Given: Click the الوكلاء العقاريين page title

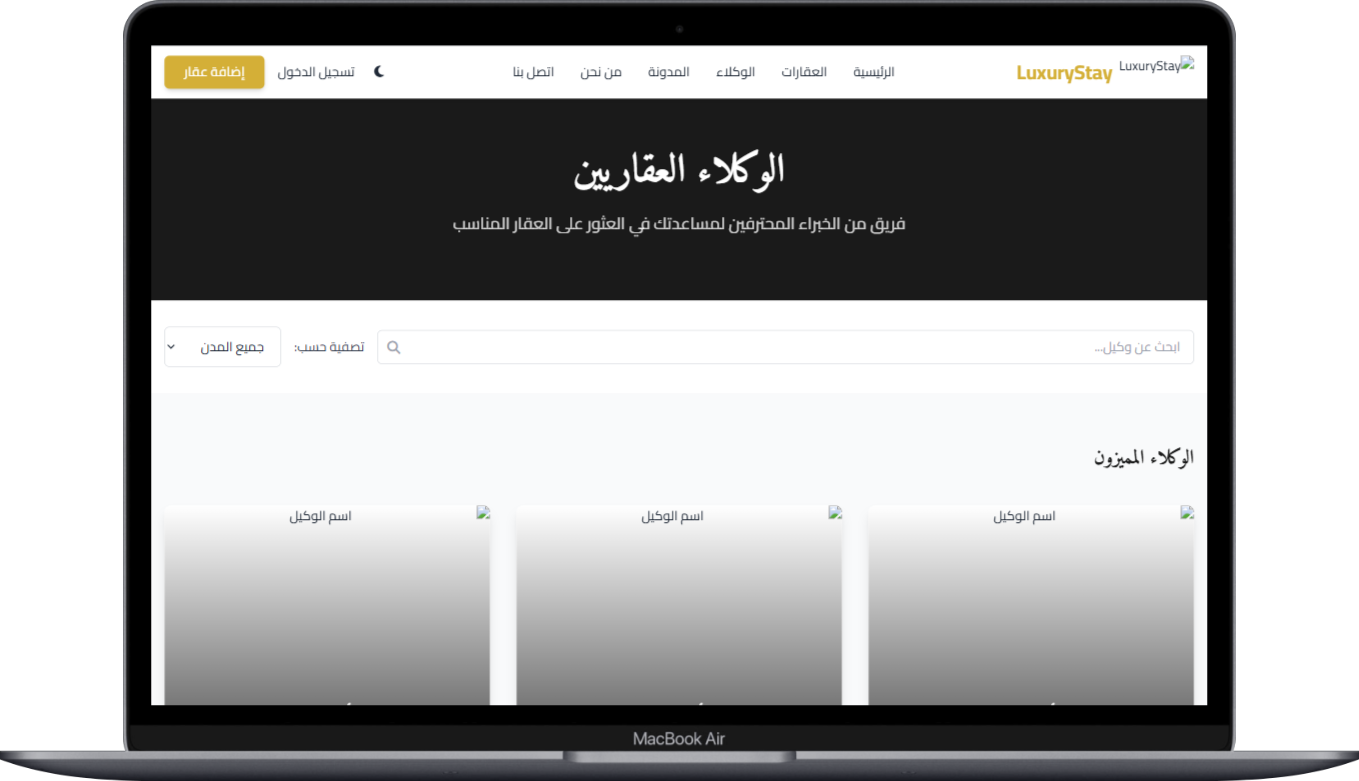Looking at the screenshot, I should click(679, 172).
